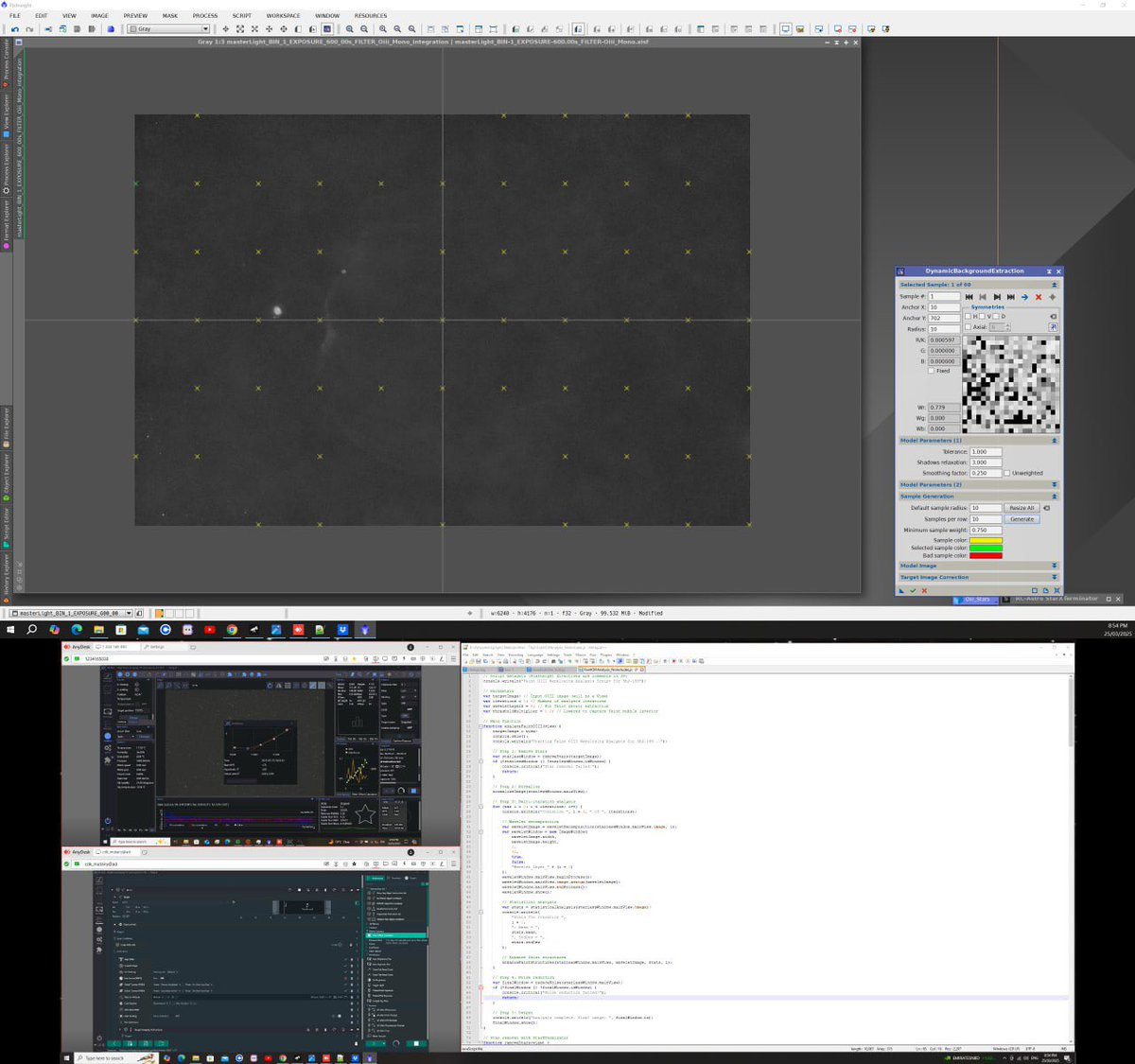Open the masterLight view selector dropdown
Image resolution: width=1135 pixels, height=1064 pixels.
pos(72,613)
